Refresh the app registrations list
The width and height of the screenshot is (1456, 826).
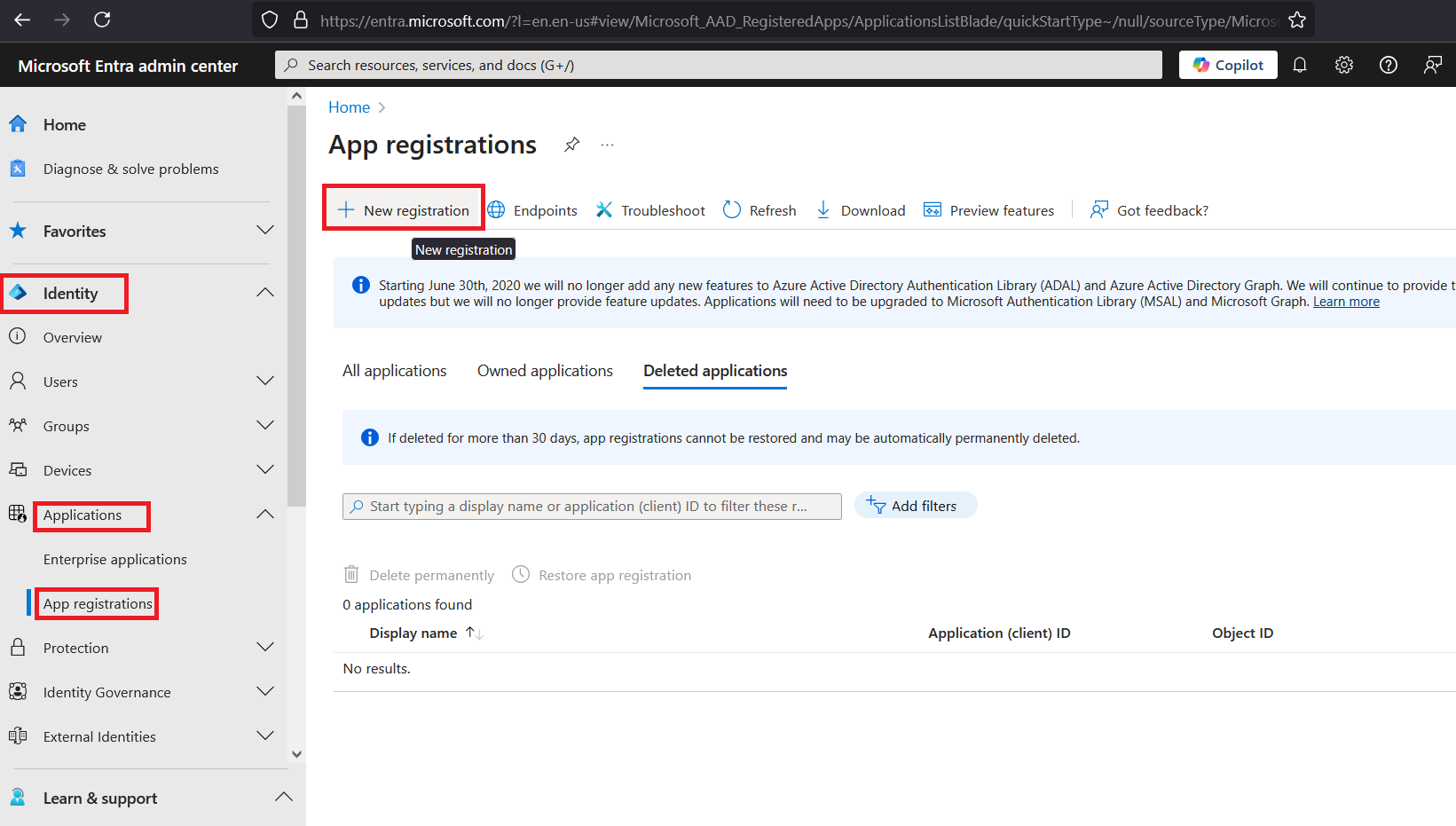[759, 210]
